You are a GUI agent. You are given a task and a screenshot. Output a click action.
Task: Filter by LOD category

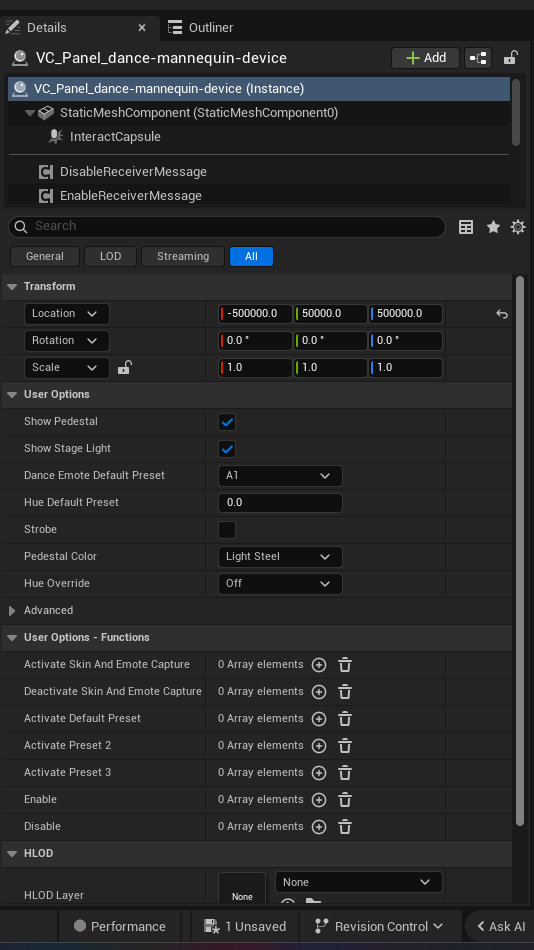[110, 256]
